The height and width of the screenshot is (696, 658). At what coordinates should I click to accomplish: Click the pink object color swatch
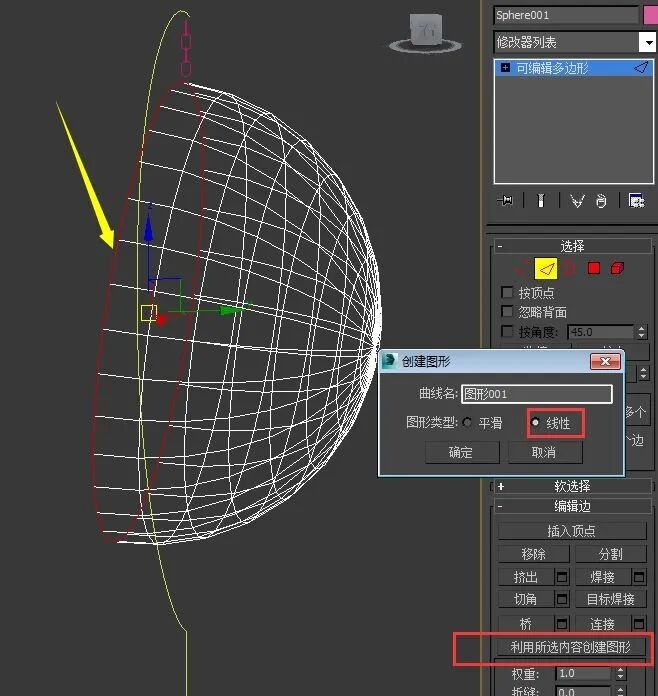650,15
